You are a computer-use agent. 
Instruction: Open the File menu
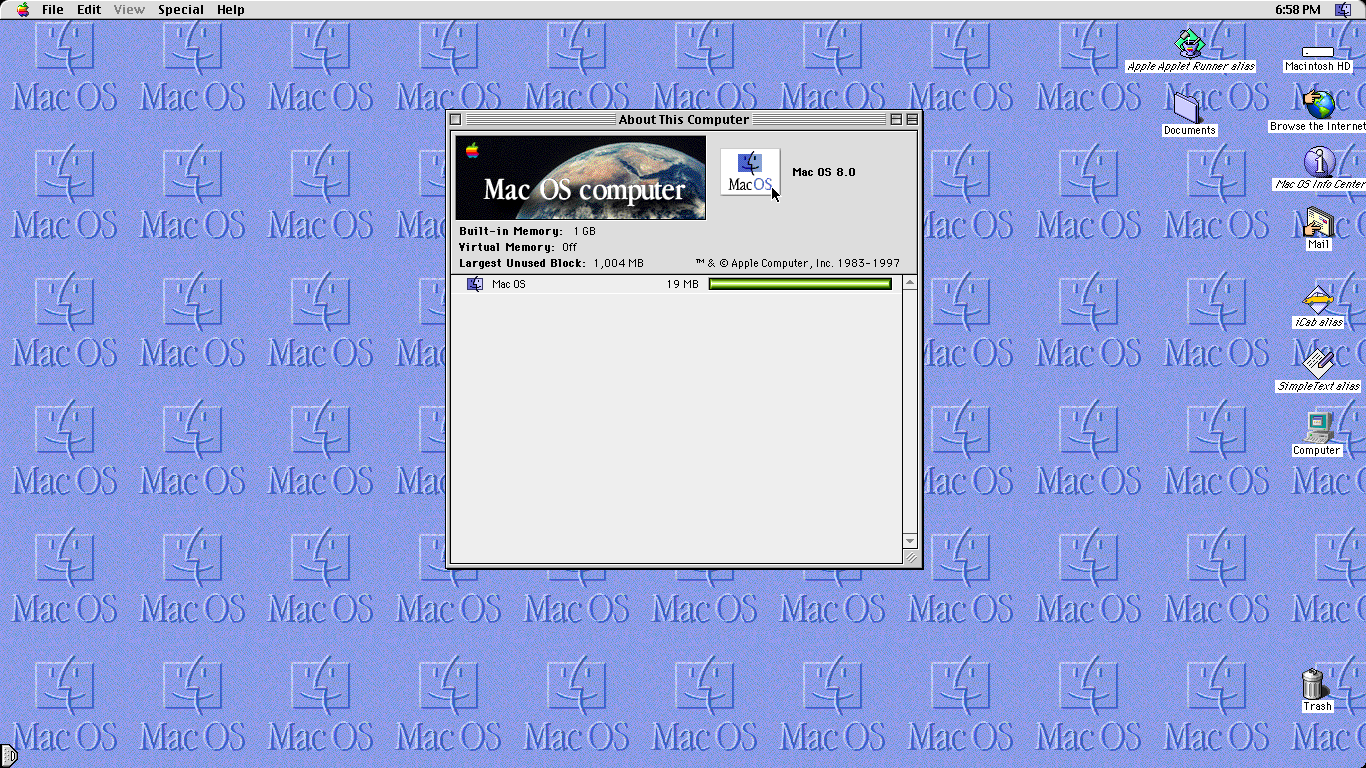pyautogui.click(x=52, y=10)
